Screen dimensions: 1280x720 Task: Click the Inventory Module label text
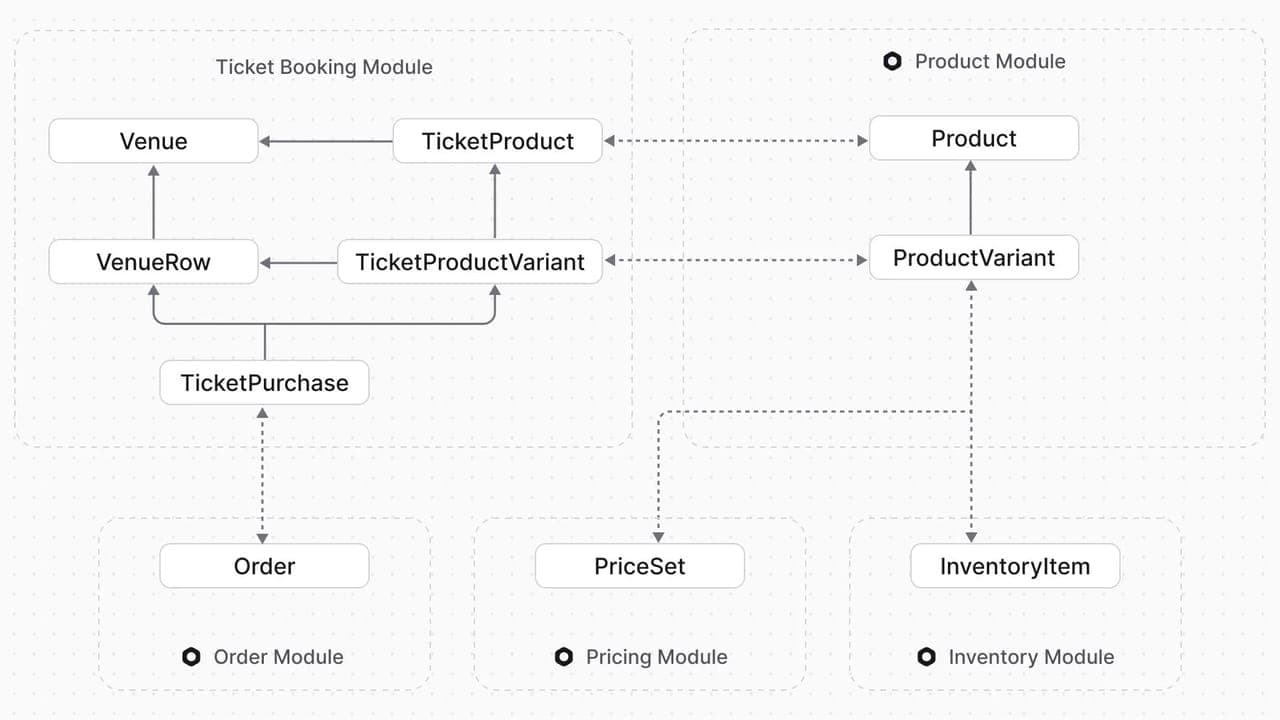pos(1031,657)
